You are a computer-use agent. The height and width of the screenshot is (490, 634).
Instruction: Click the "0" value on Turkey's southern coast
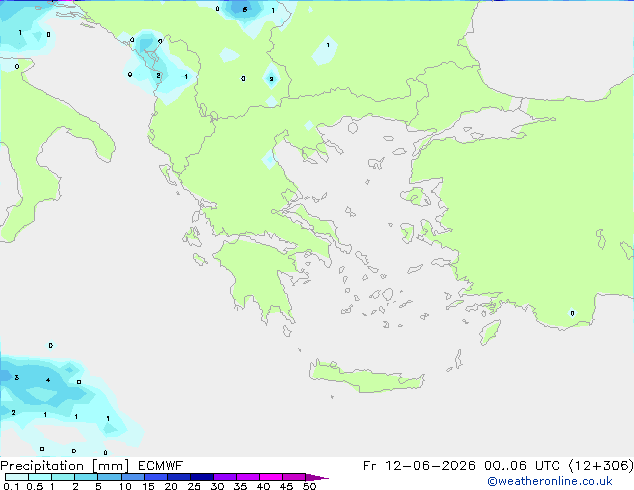click(x=572, y=313)
